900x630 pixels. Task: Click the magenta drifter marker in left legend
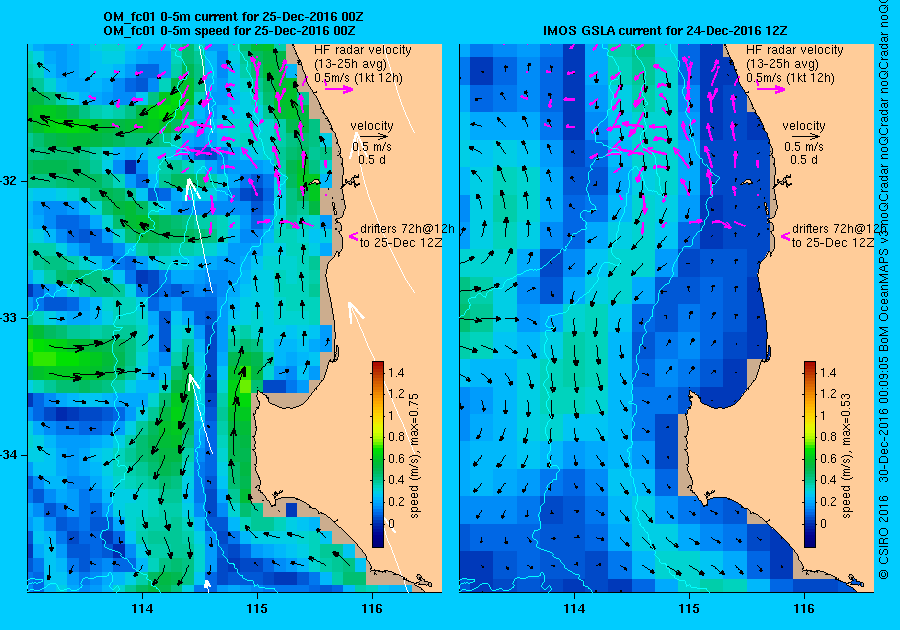(x=353, y=236)
